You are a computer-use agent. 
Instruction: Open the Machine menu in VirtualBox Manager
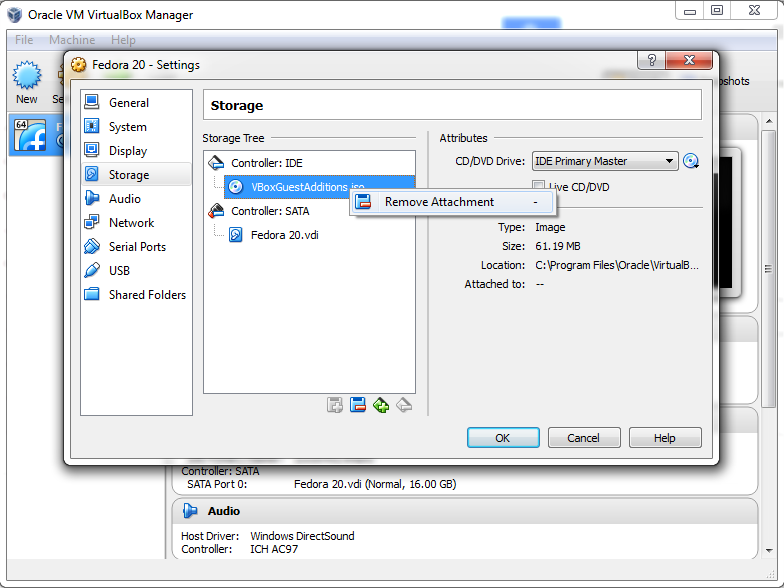(72, 40)
